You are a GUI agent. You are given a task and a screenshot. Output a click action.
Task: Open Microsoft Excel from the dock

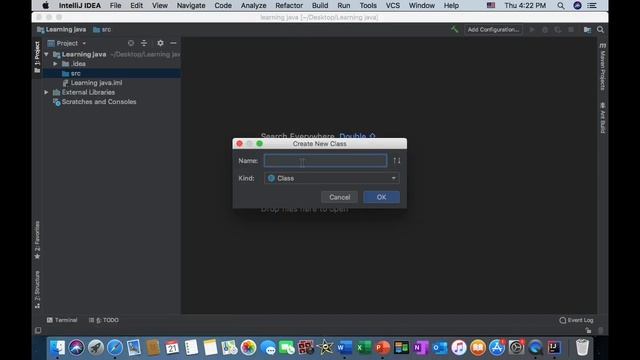pyautogui.click(x=363, y=347)
